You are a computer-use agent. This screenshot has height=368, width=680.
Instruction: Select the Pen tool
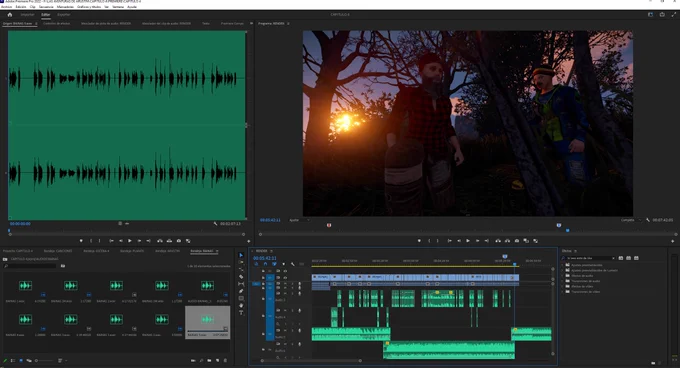(241, 291)
